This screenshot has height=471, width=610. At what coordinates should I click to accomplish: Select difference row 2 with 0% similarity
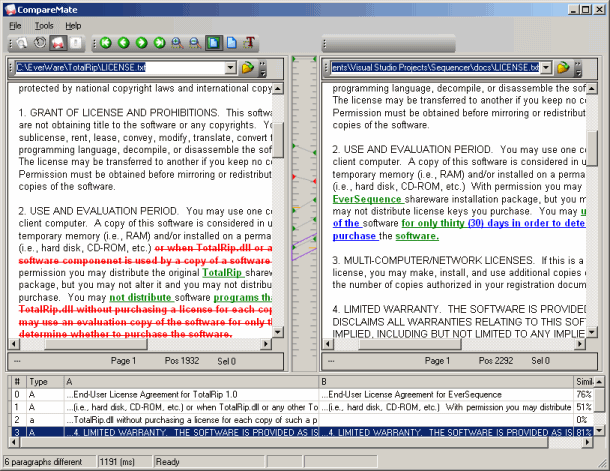pos(302,420)
